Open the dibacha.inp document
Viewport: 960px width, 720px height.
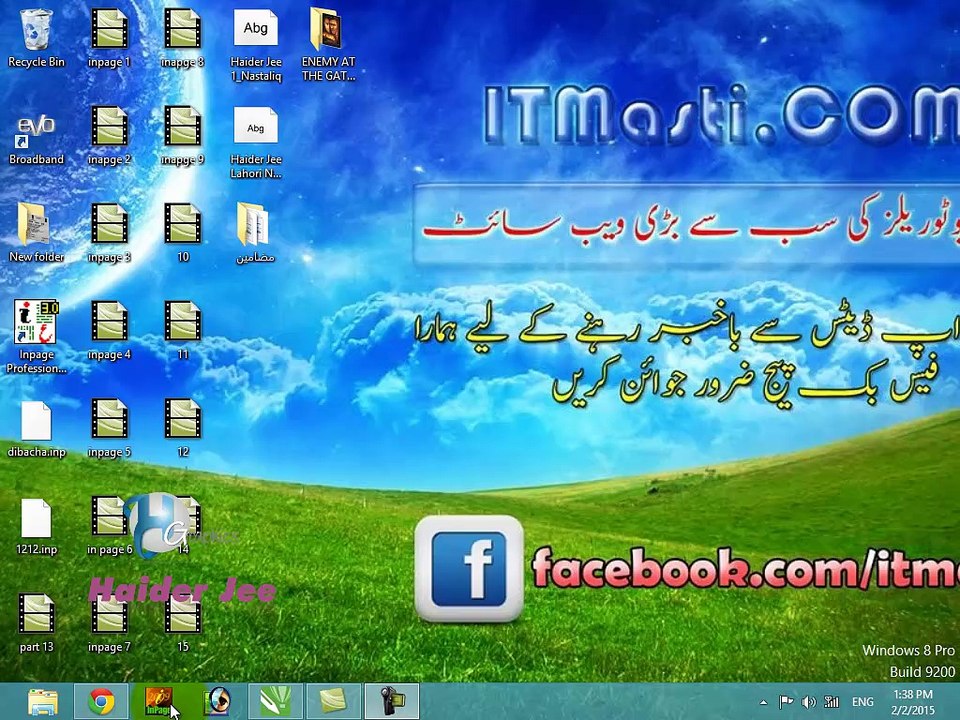[36, 429]
